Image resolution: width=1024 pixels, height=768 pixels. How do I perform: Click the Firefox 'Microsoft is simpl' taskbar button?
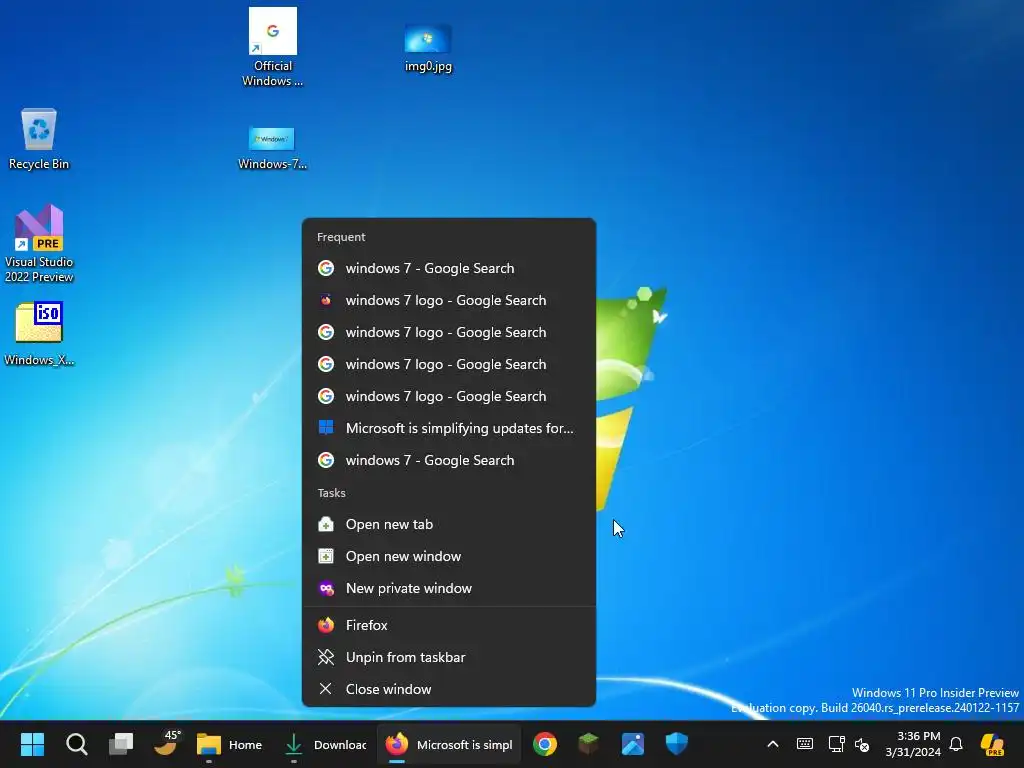[449, 744]
